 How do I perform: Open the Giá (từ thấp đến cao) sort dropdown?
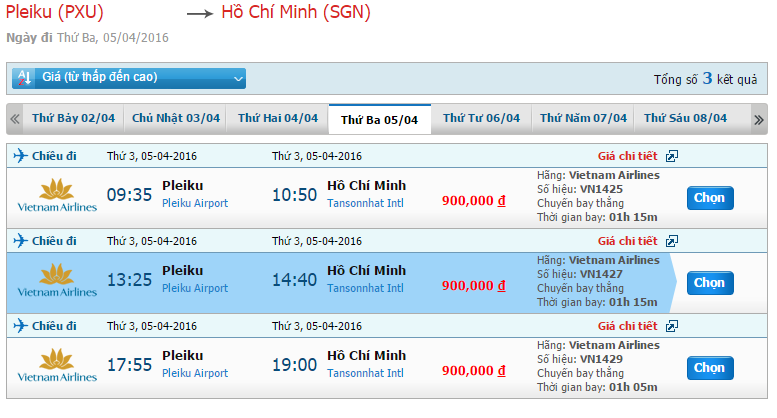point(129,78)
